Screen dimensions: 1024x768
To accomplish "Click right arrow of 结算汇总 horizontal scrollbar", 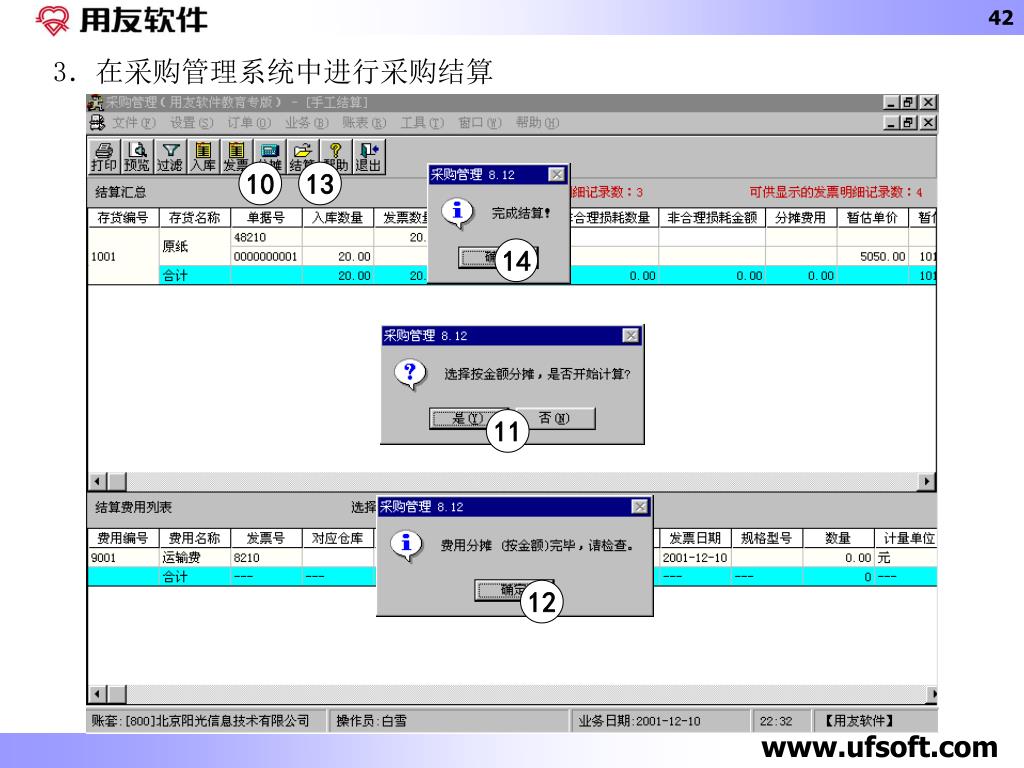I will [927, 482].
